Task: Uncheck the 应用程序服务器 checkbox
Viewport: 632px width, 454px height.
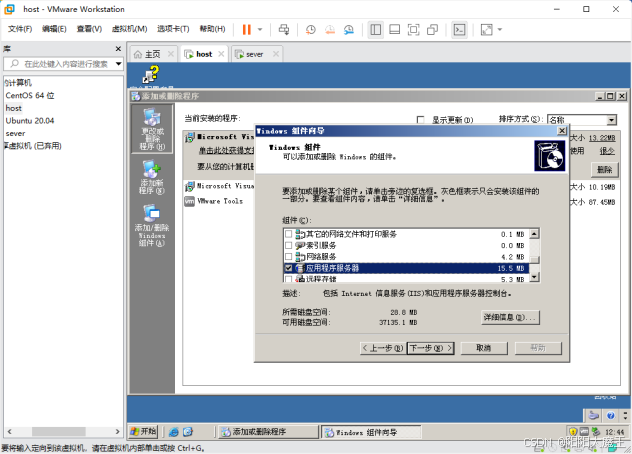Action: (x=289, y=268)
